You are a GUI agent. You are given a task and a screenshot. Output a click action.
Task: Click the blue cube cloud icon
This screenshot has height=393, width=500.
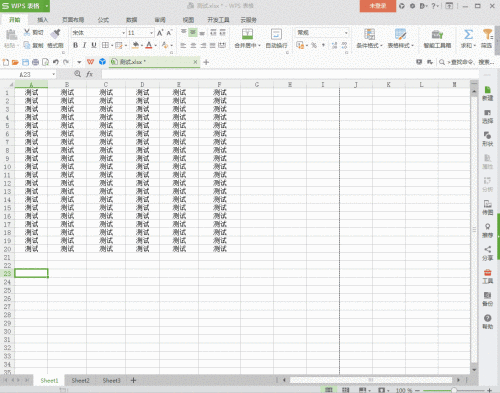pos(102,62)
